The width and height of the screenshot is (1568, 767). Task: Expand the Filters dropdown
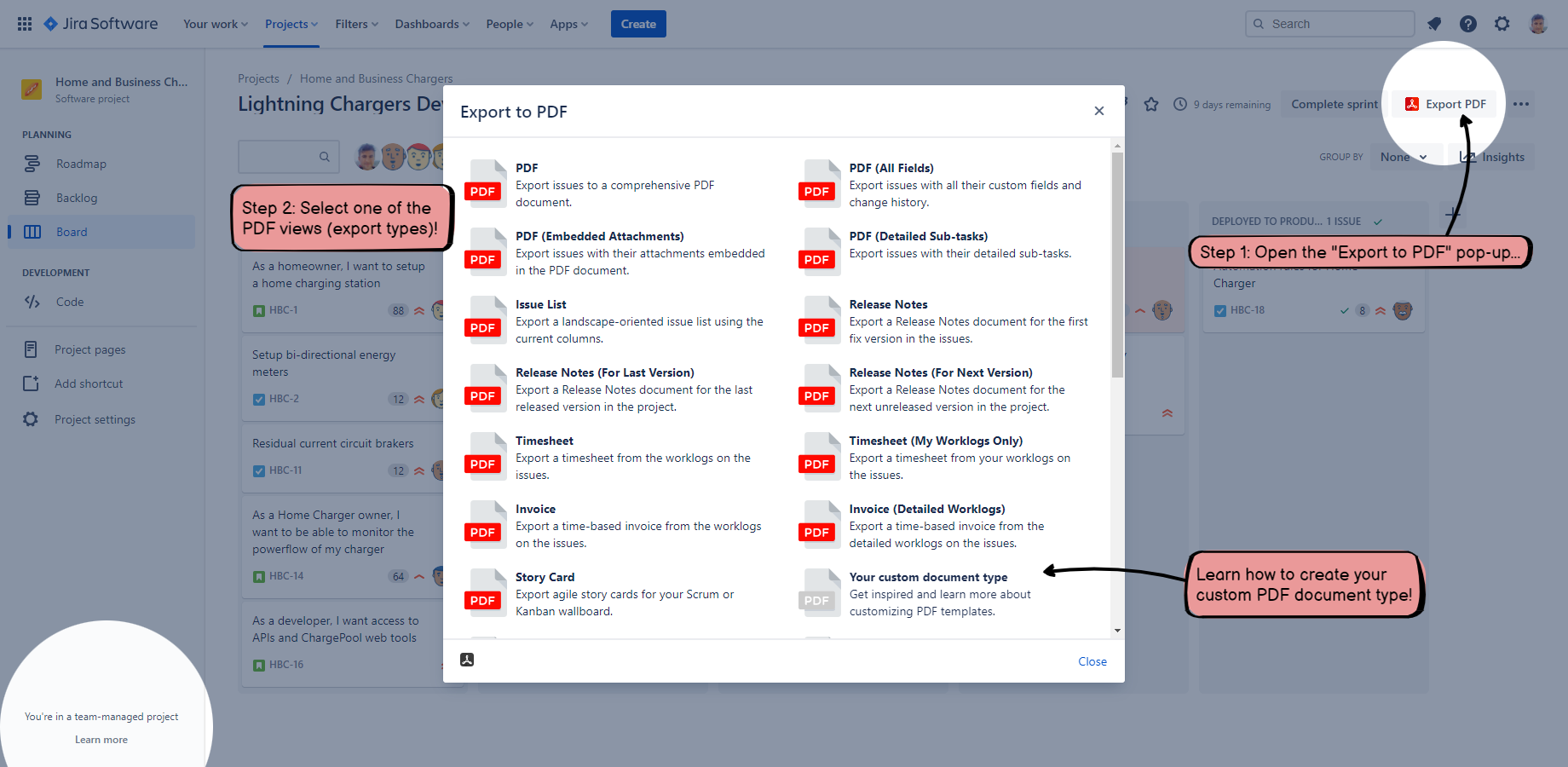(x=356, y=24)
